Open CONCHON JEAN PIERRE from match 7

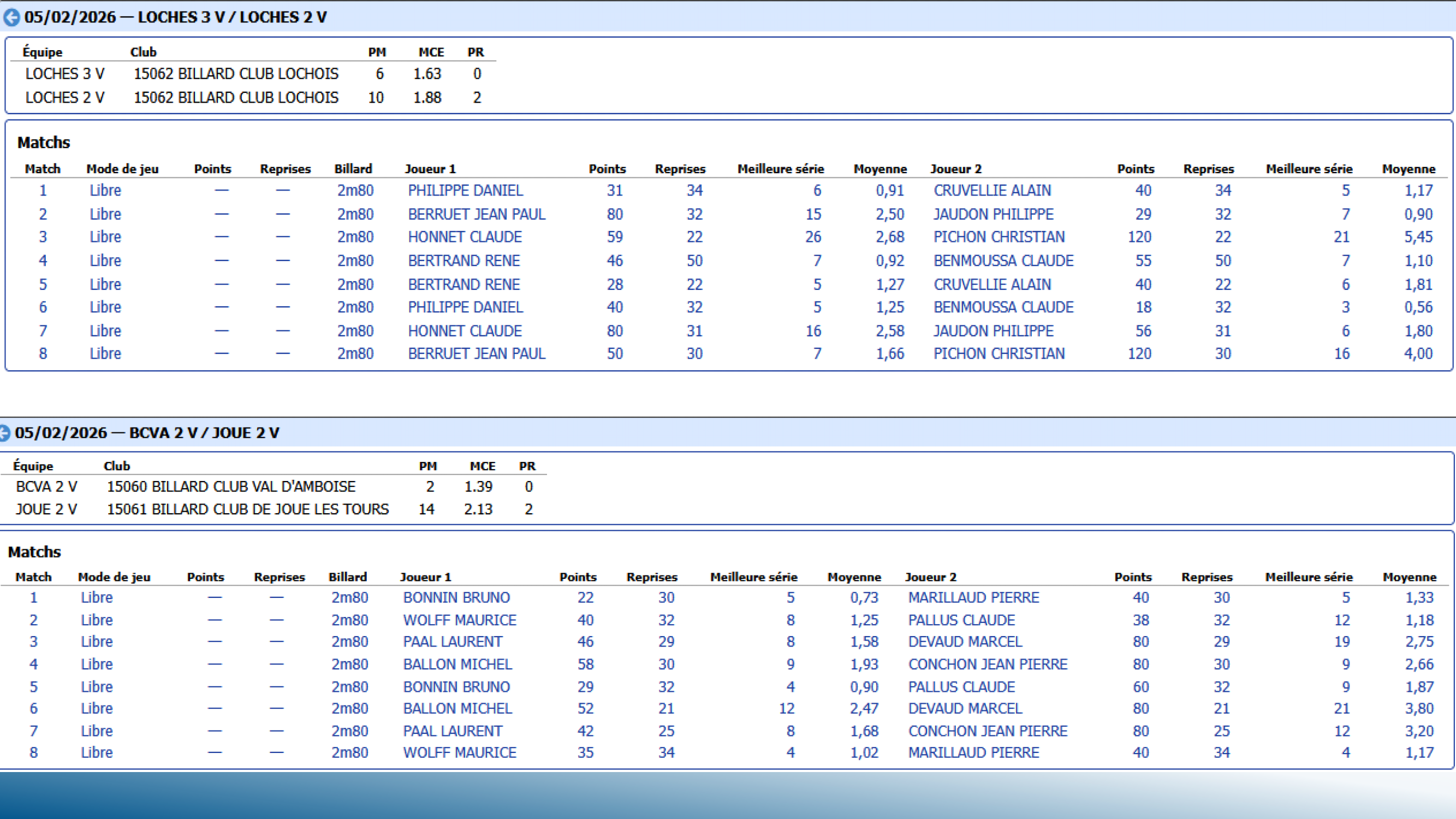coord(988,731)
